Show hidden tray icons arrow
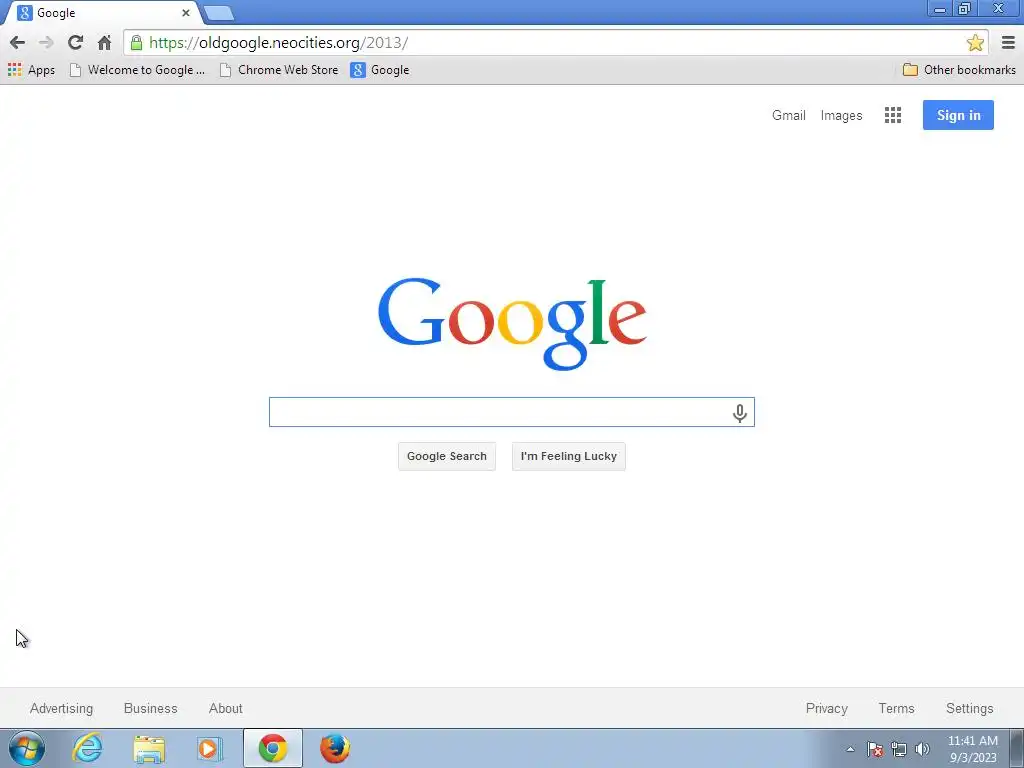1024x768 pixels. 850,750
